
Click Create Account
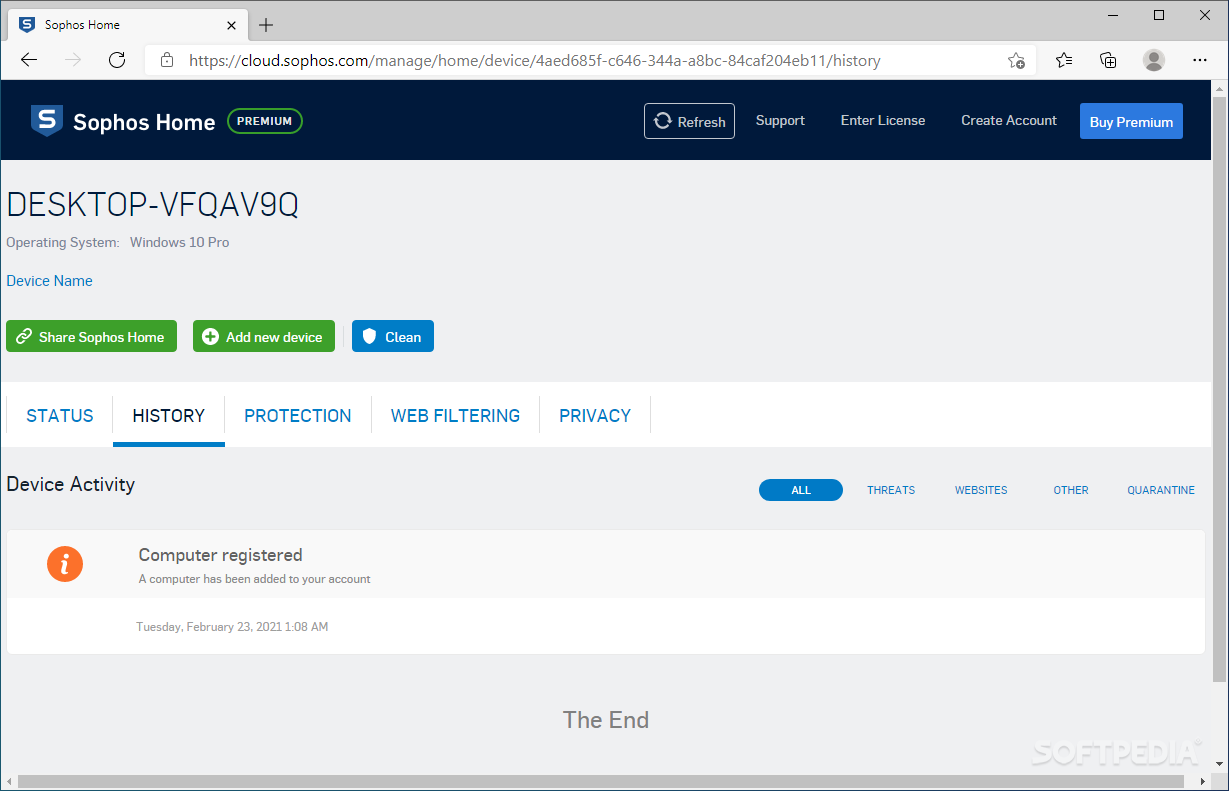(x=1009, y=120)
